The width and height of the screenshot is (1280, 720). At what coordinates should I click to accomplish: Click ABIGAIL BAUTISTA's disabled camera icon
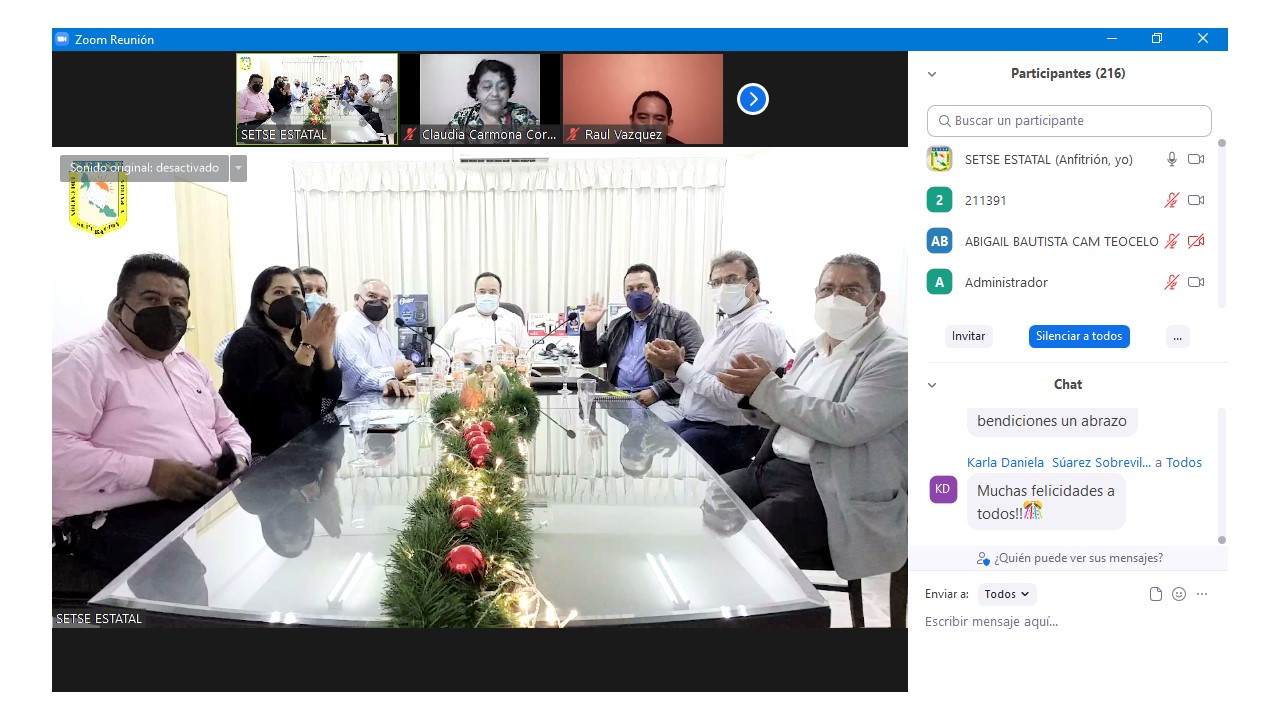point(1195,241)
